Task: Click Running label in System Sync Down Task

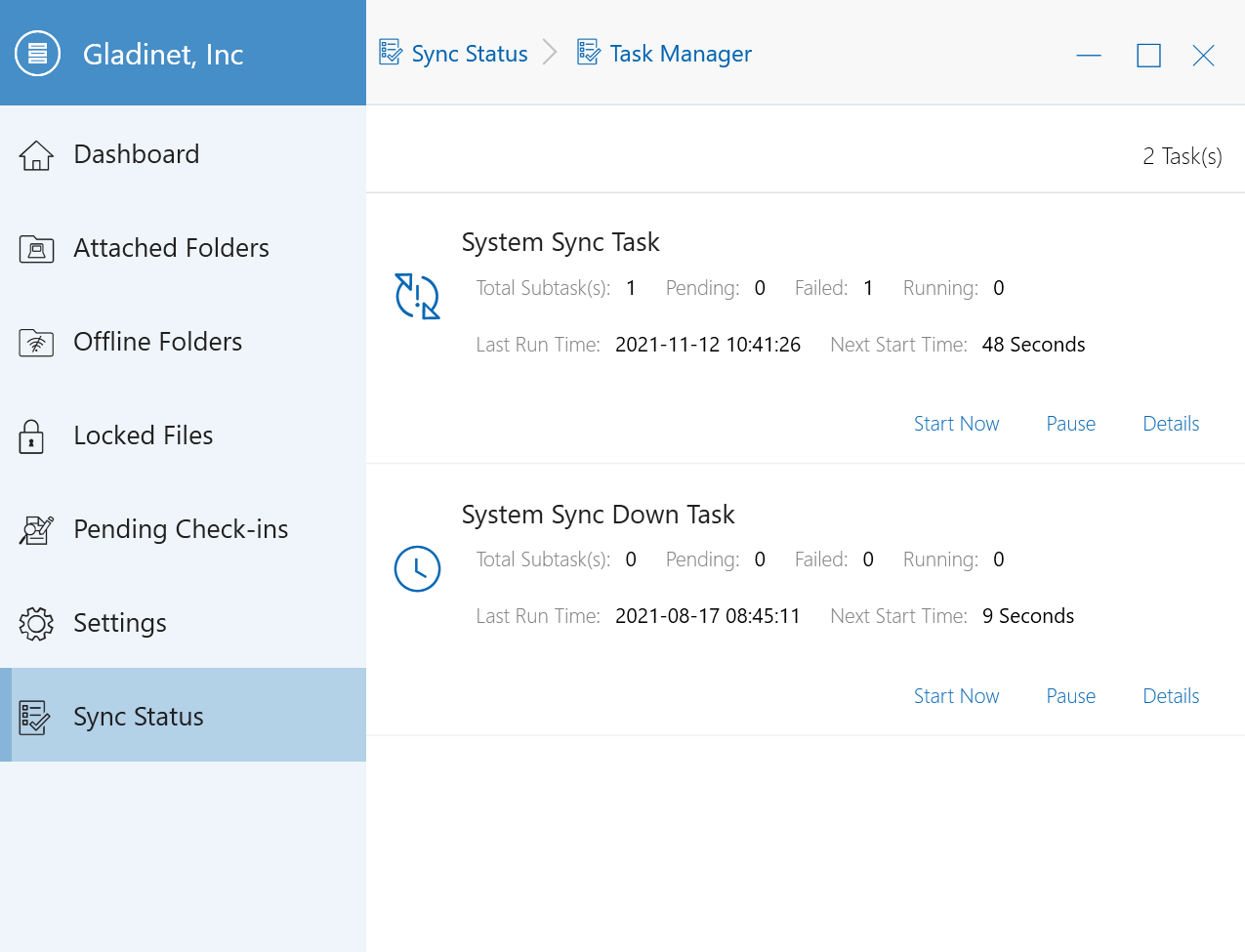Action: 940,559
